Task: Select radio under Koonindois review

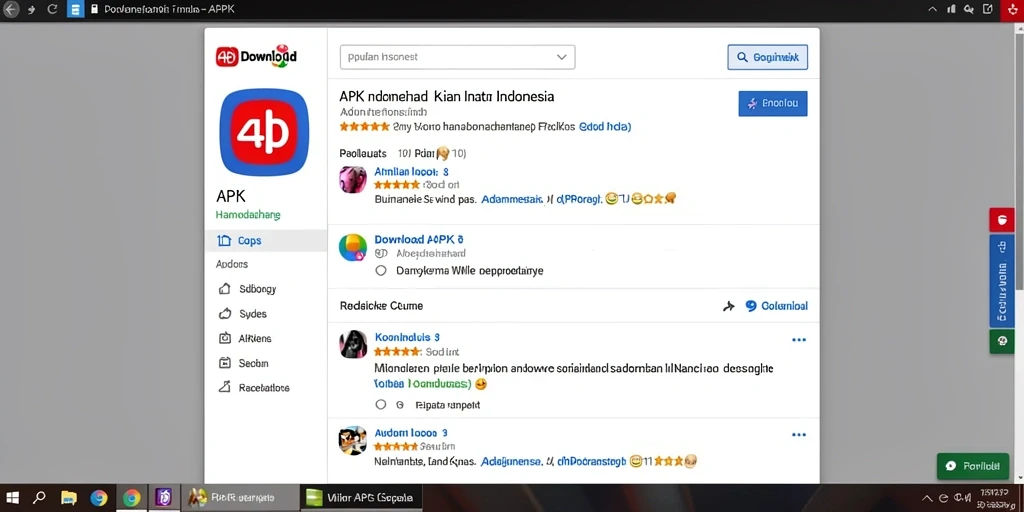Action: (381, 405)
